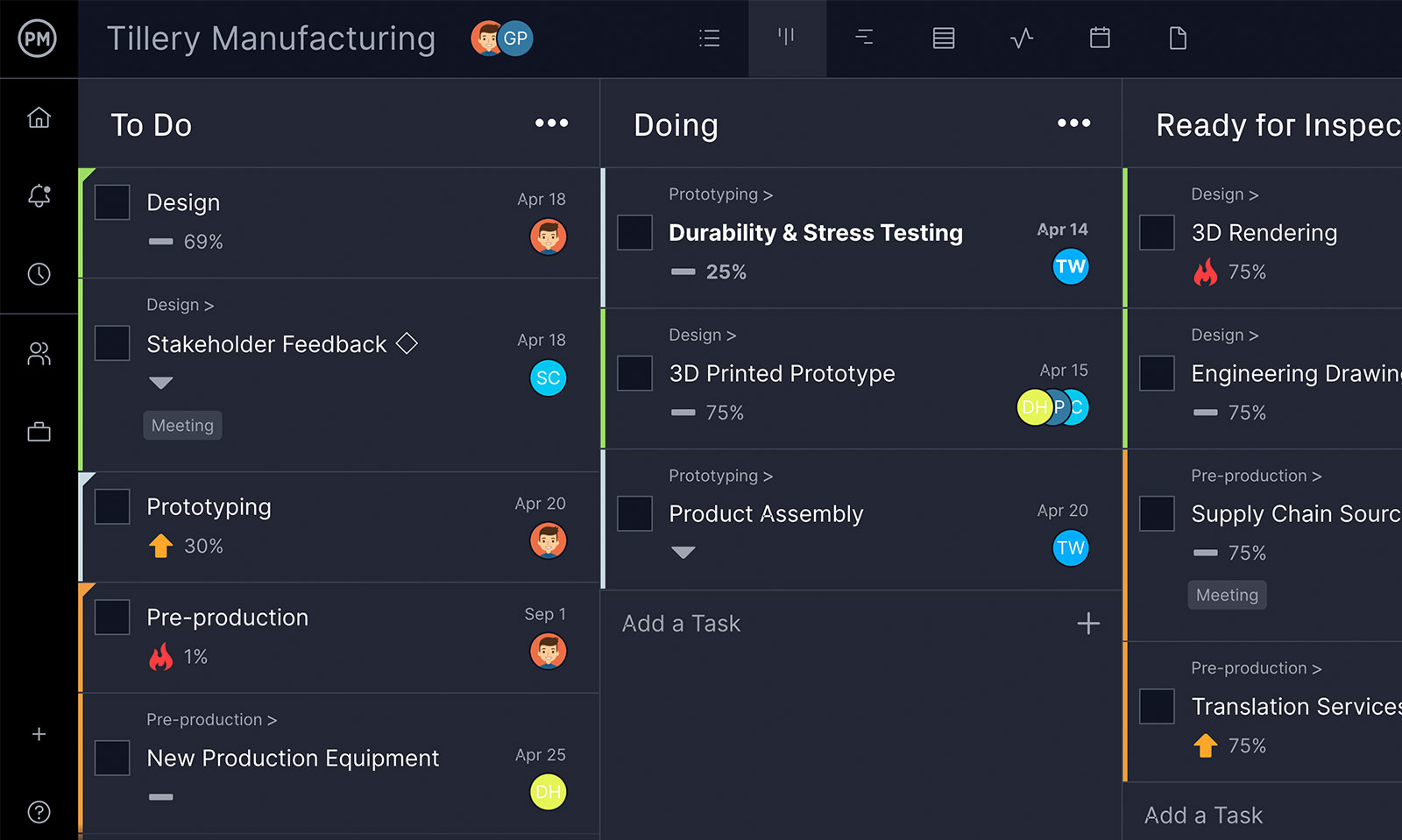
Task: Click Add a Task in Doing column
Action: pyautogui.click(x=681, y=623)
